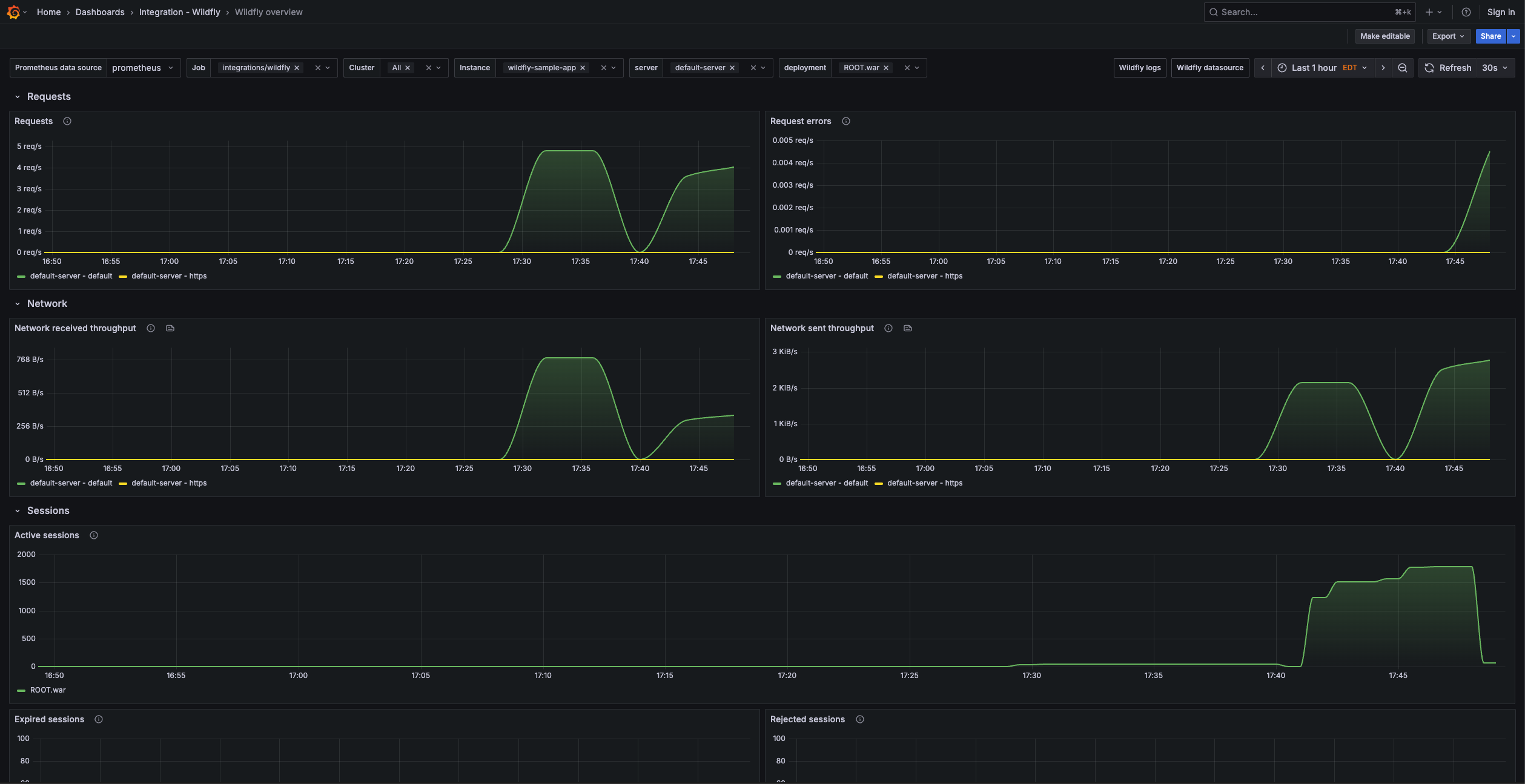
Task: Click the info icon on Request errors panel
Action: [845, 121]
